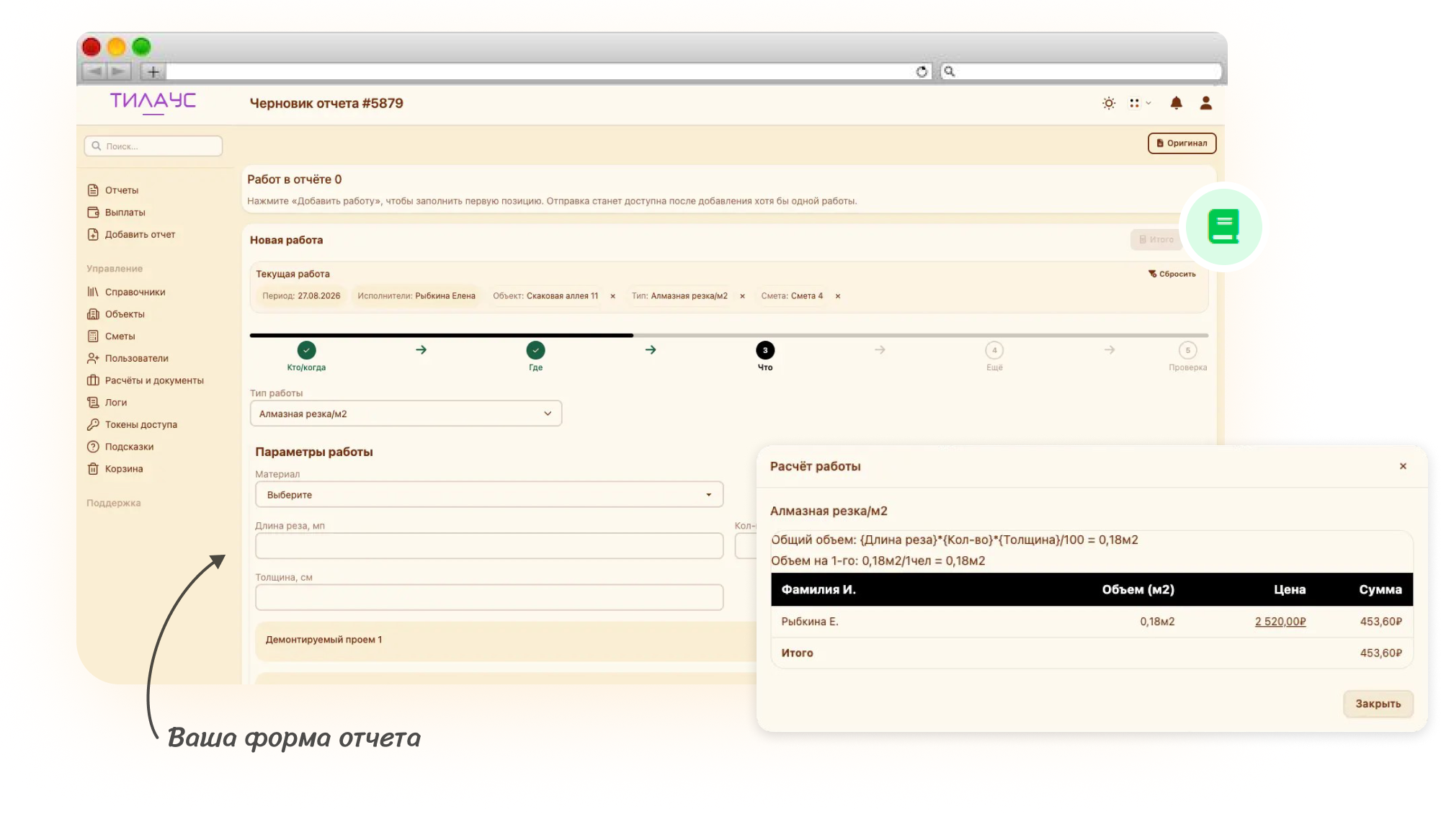
Task: Open user profile icon
Action: pyautogui.click(x=1205, y=103)
